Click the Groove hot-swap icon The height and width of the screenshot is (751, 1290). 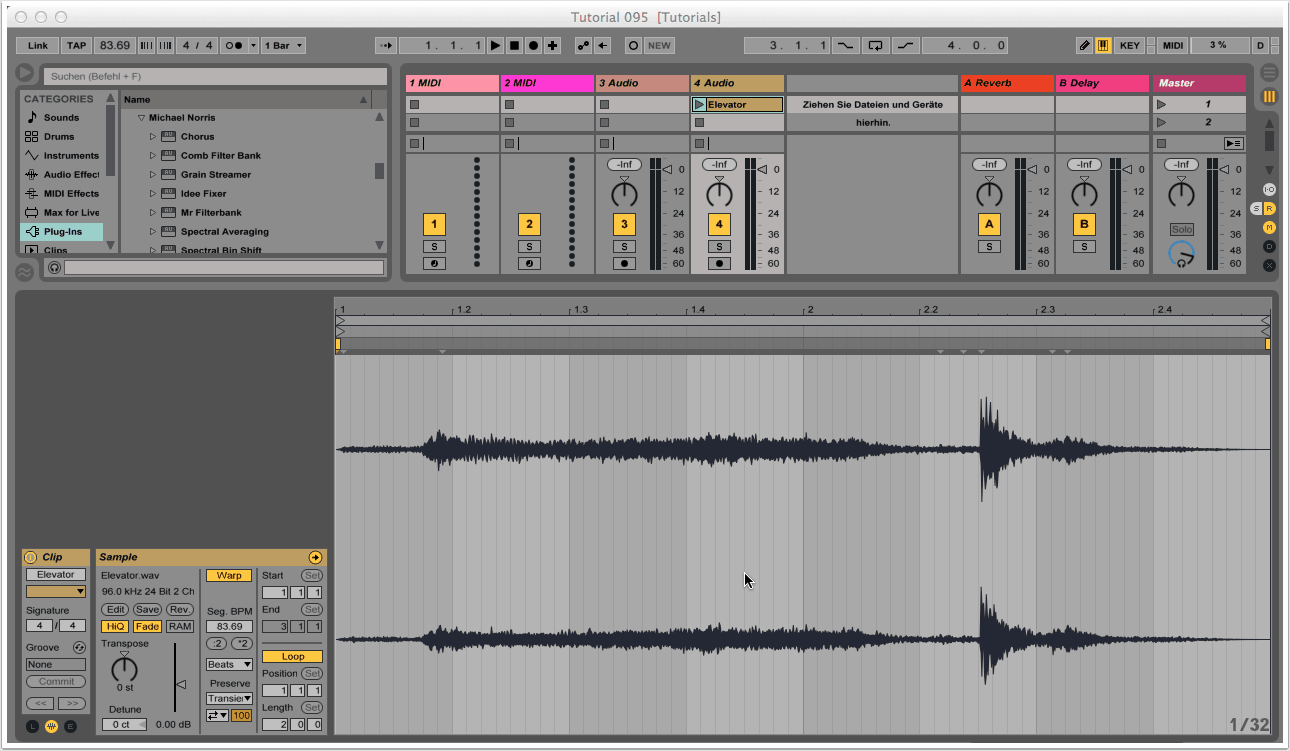79,647
